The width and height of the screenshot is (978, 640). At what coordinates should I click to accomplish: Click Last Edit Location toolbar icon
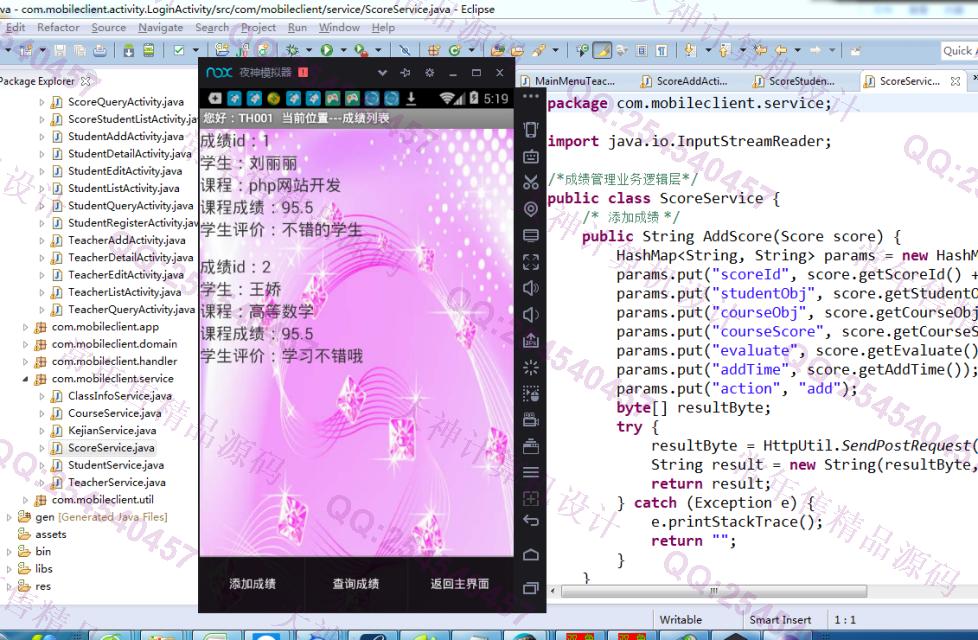click(760, 51)
